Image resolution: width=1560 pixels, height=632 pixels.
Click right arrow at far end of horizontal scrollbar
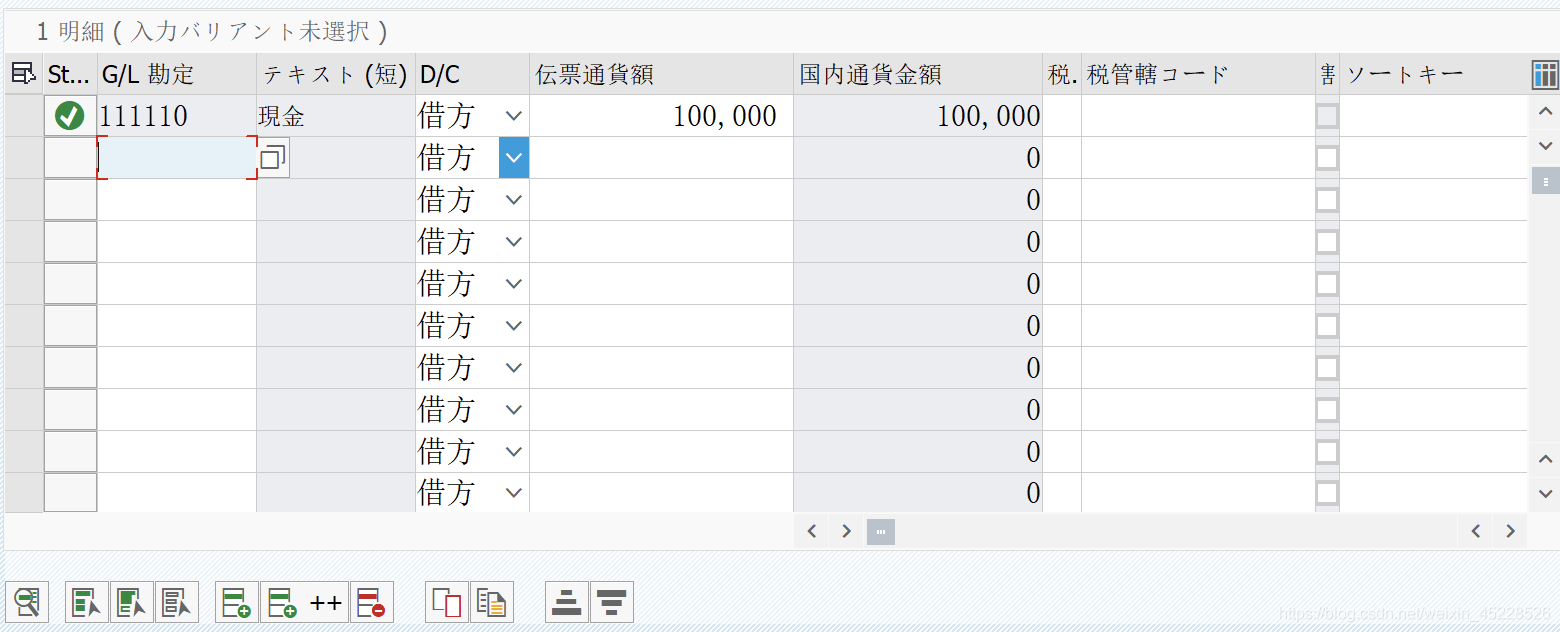pyautogui.click(x=1510, y=531)
